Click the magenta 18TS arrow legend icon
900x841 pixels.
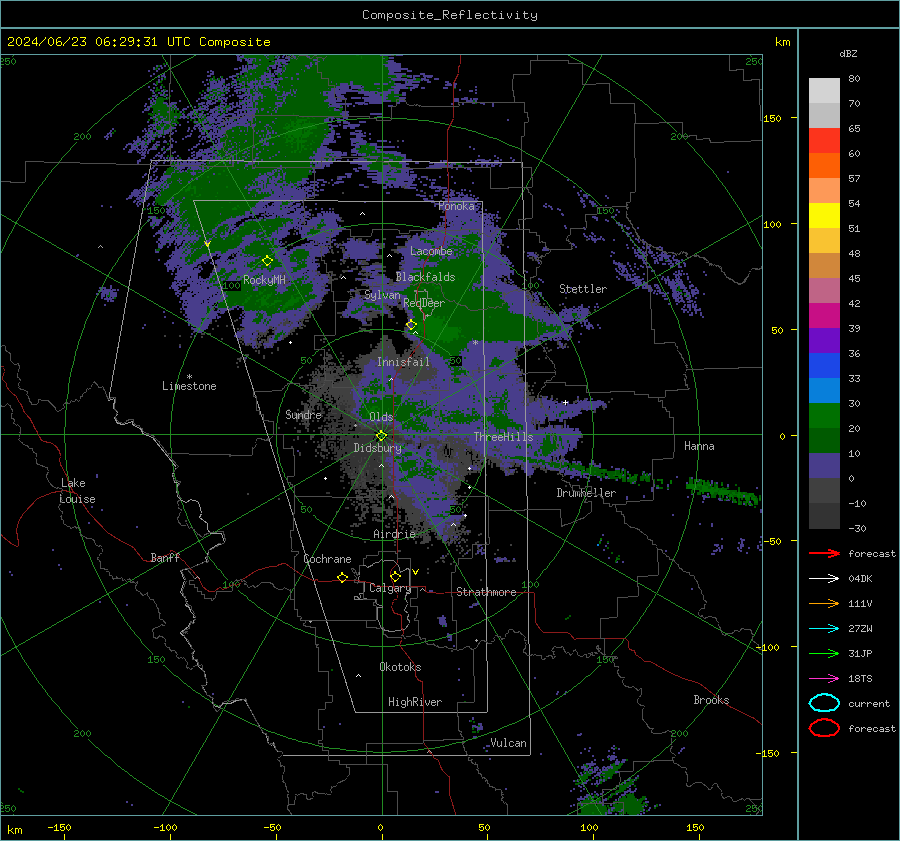click(x=824, y=679)
